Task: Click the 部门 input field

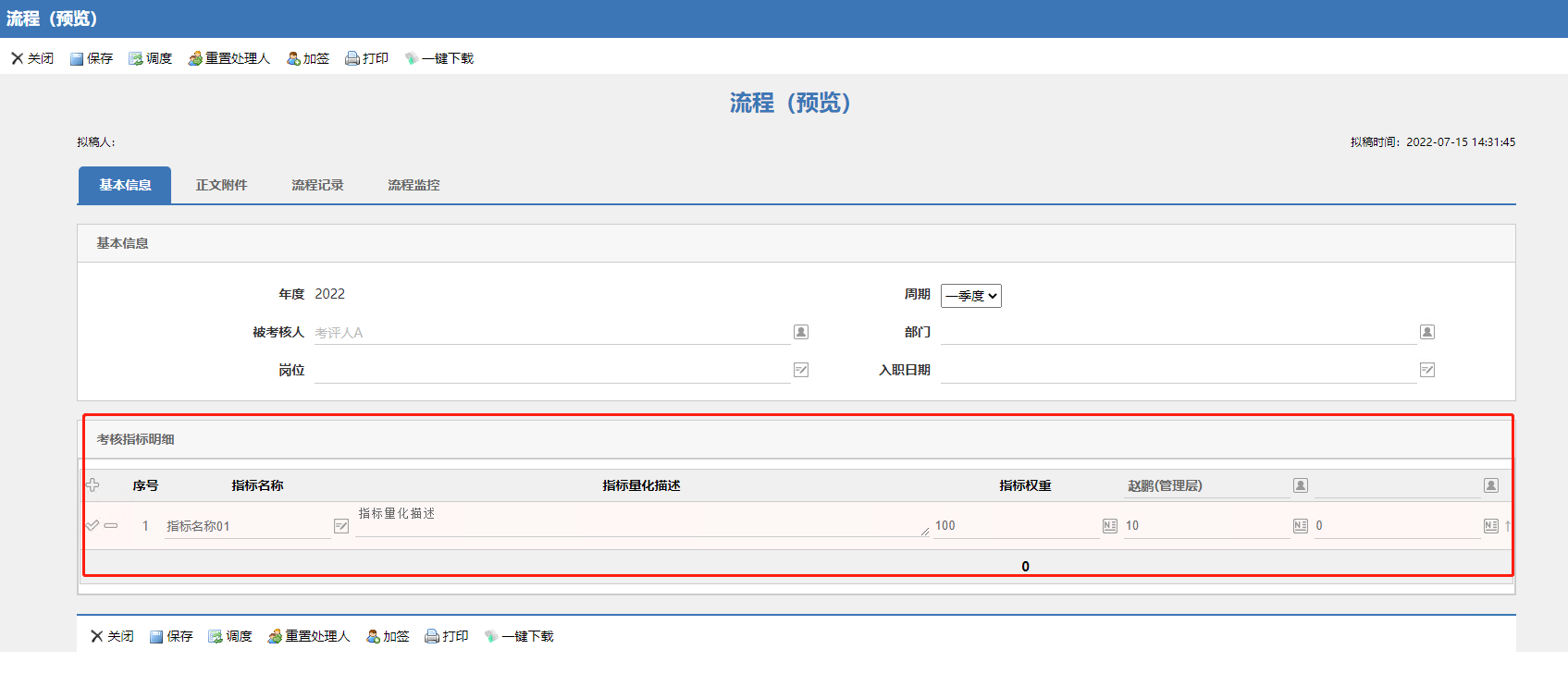Action: click(x=1179, y=333)
